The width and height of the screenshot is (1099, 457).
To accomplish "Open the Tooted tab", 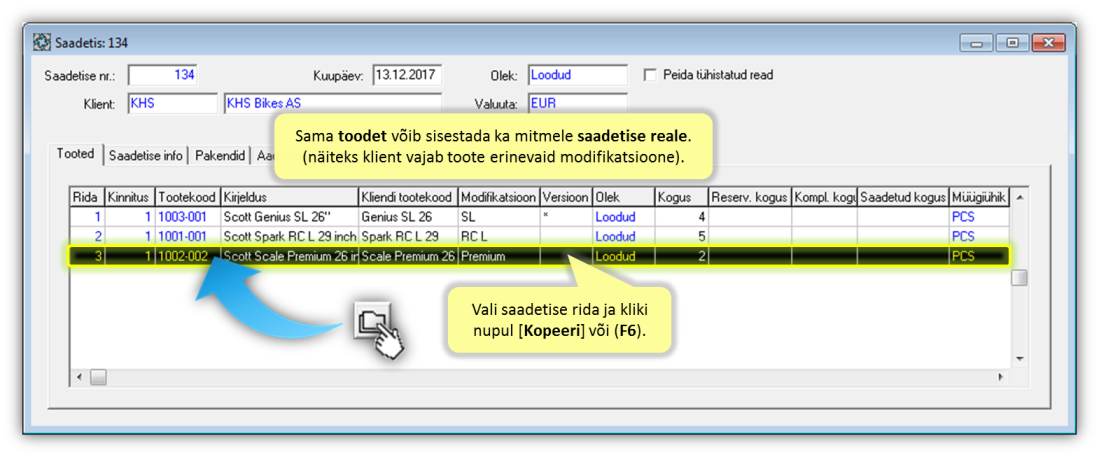I will [75, 154].
